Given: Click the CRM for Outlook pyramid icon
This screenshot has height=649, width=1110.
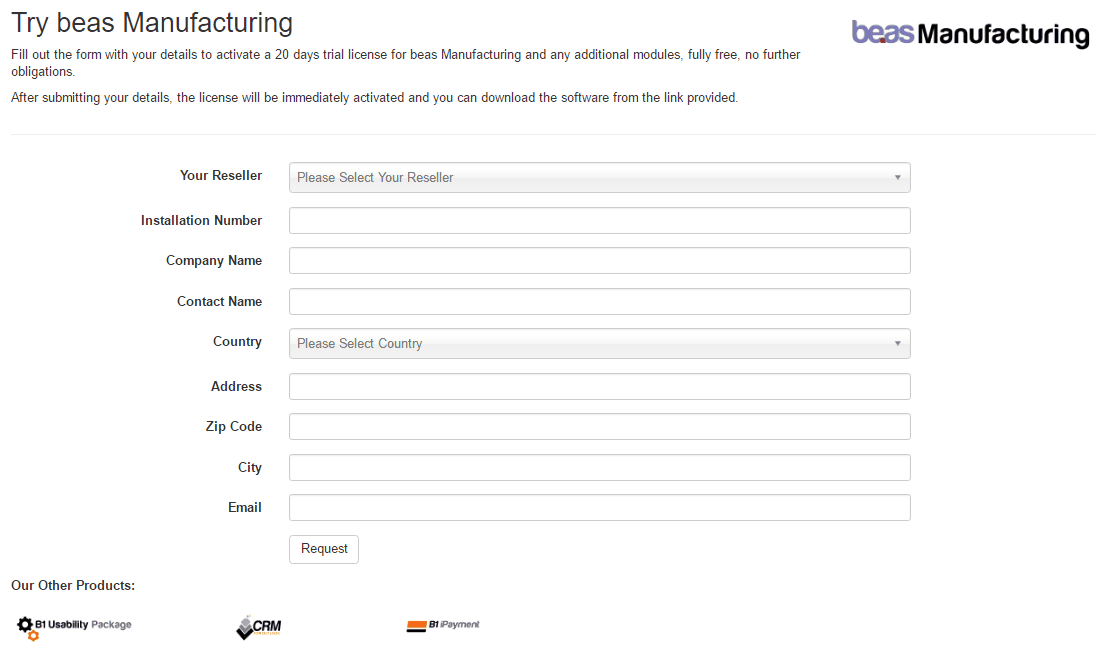Looking at the screenshot, I should click(x=243, y=627).
